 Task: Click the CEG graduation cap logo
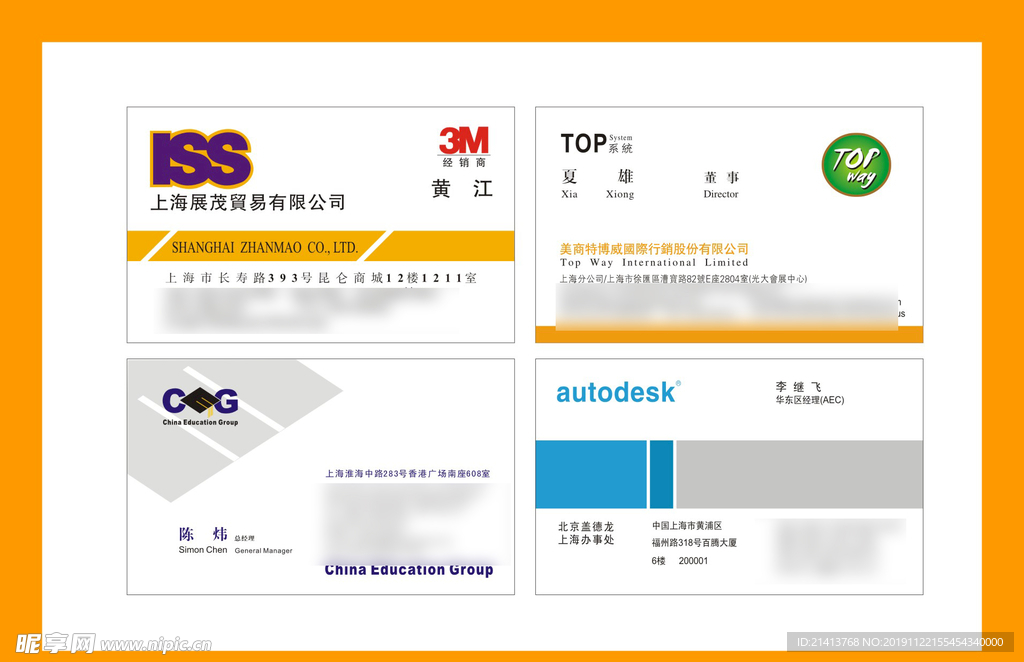coord(200,401)
